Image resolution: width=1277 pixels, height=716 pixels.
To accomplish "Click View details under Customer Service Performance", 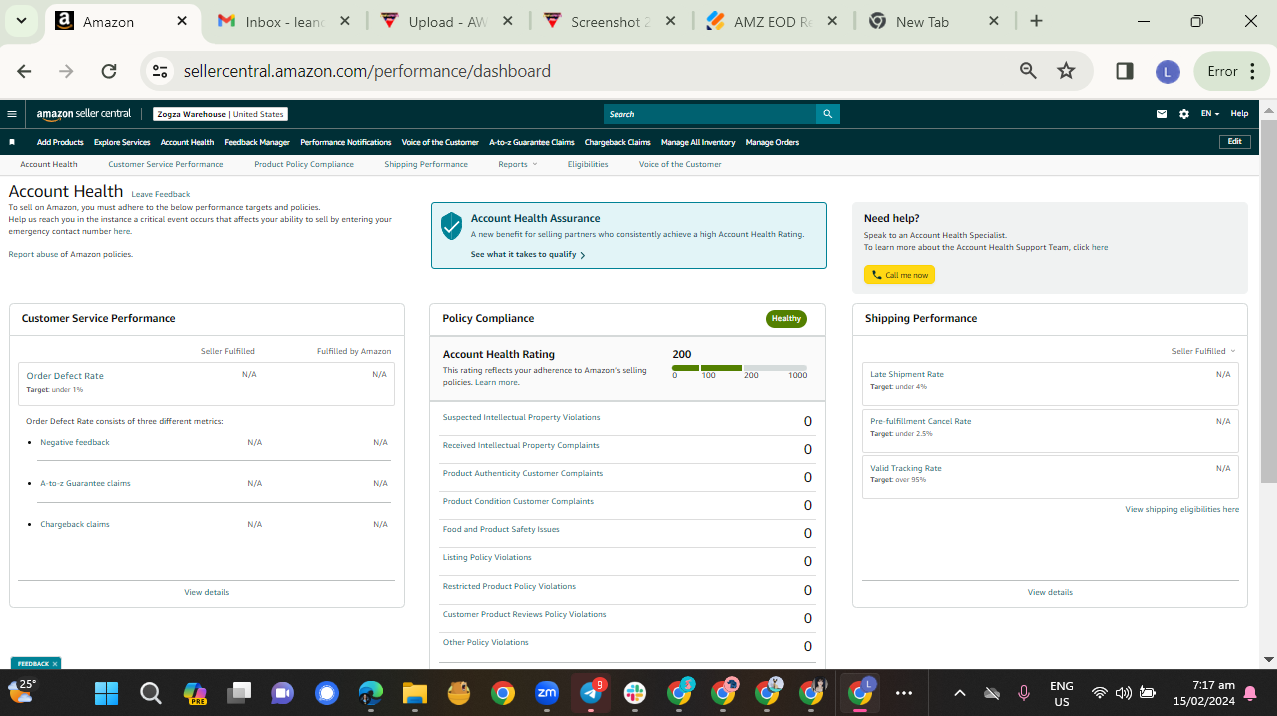I will (x=207, y=592).
